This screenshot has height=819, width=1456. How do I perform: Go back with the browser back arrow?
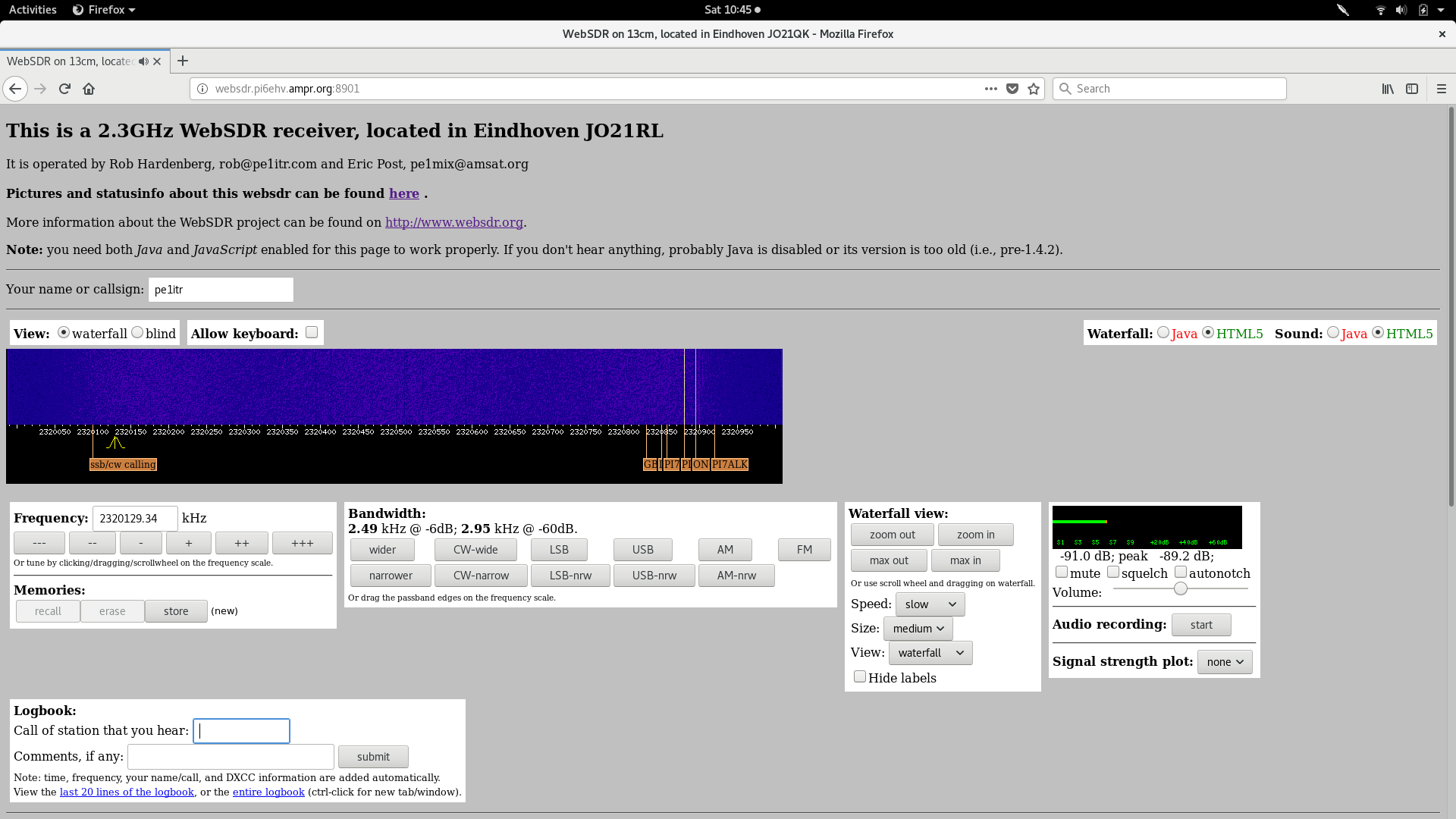point(15,89)
